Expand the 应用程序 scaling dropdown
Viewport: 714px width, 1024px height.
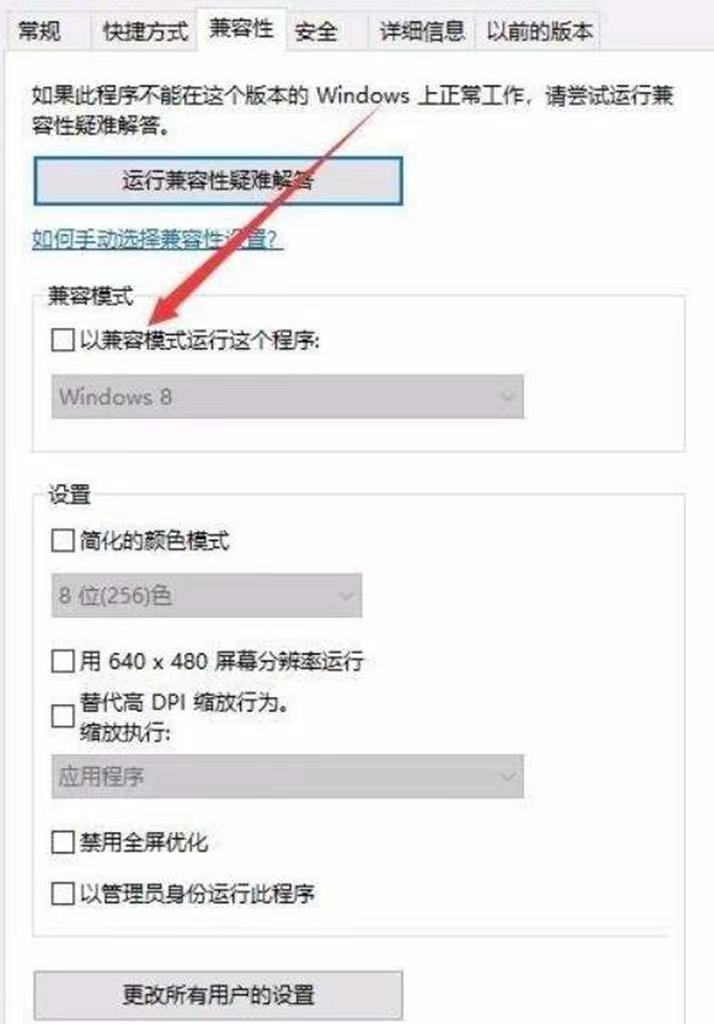[x=287, y=776]
